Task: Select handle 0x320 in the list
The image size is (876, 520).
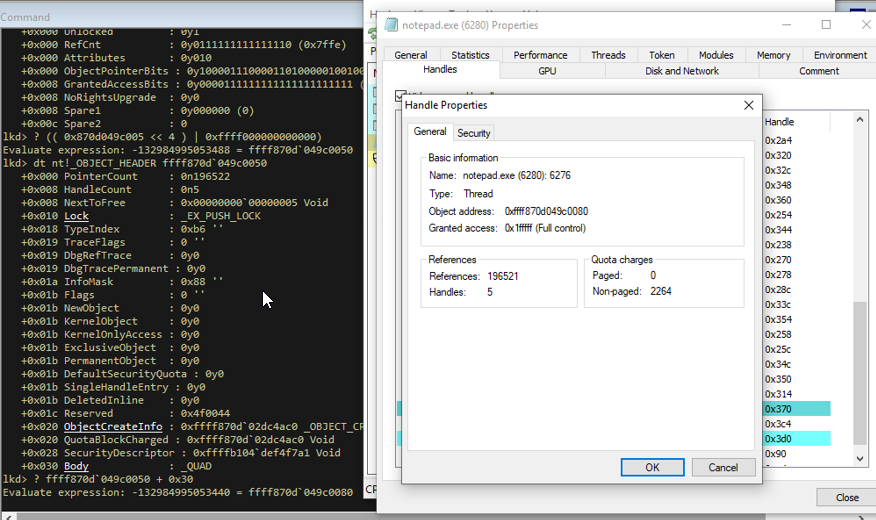Action: [x=778, y=155]
